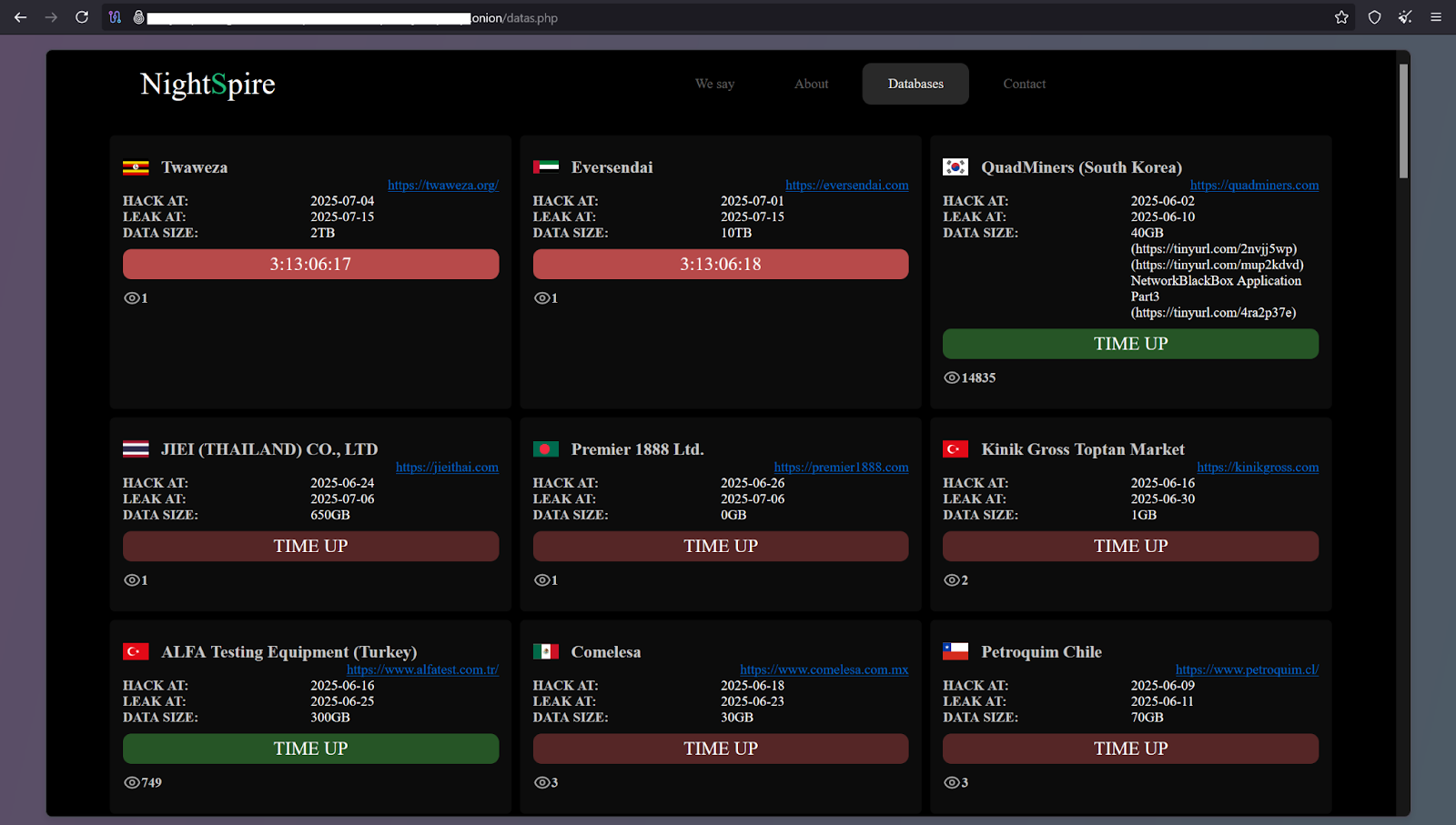1456x825 pixels.
Task: Click the QuadMiners (South Korea) title
Action: click(1081, 167)
